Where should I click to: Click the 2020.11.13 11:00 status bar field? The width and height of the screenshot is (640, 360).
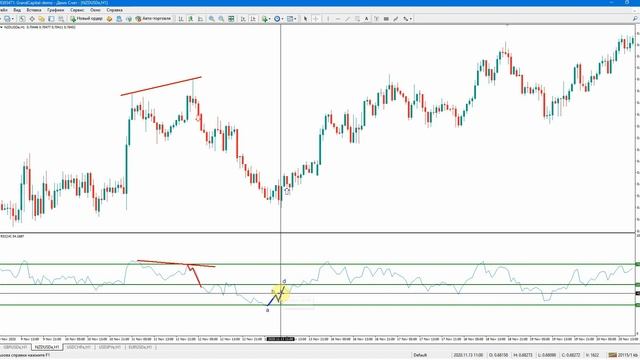[468, 355]
